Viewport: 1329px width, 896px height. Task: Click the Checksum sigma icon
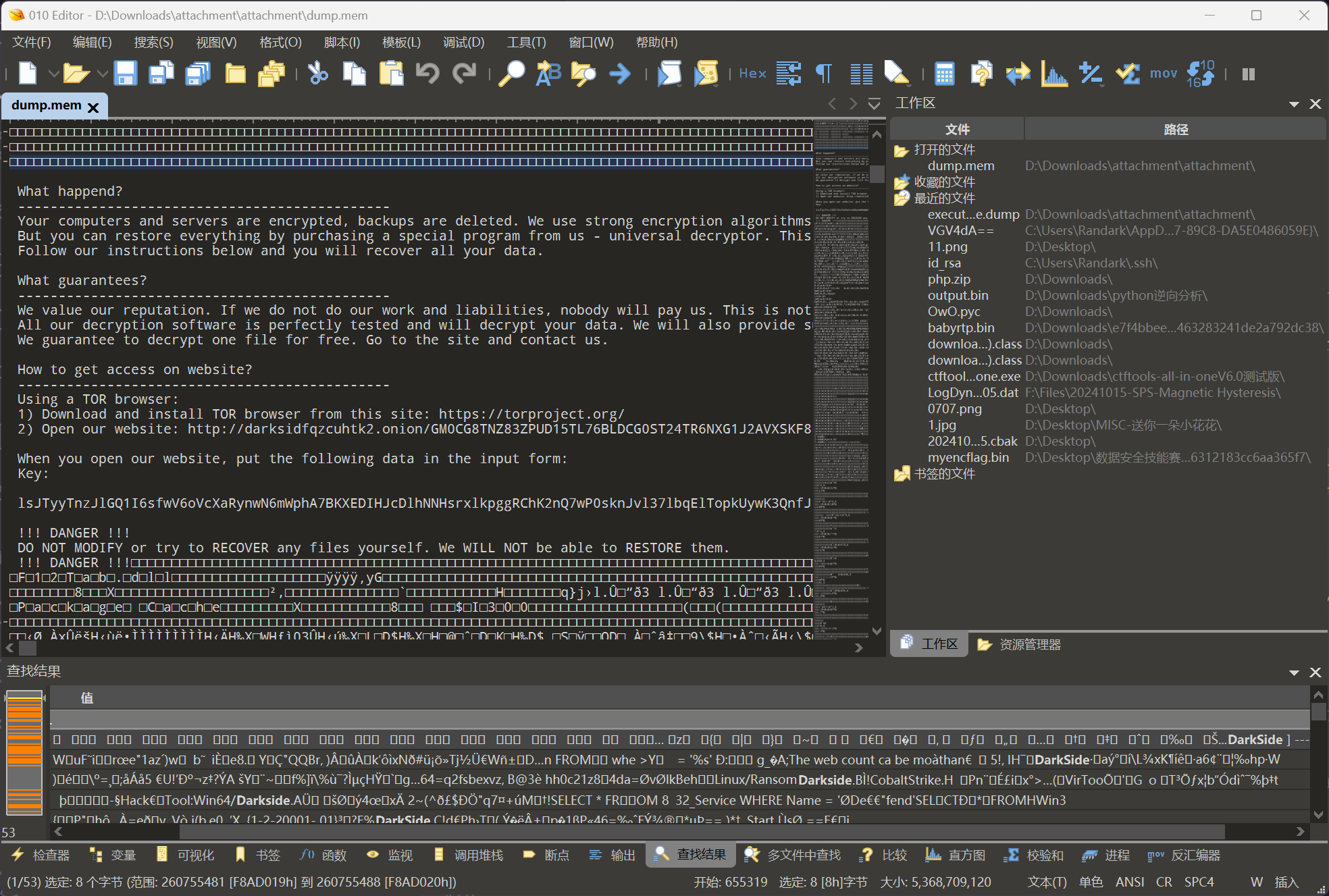(1127, 73)
